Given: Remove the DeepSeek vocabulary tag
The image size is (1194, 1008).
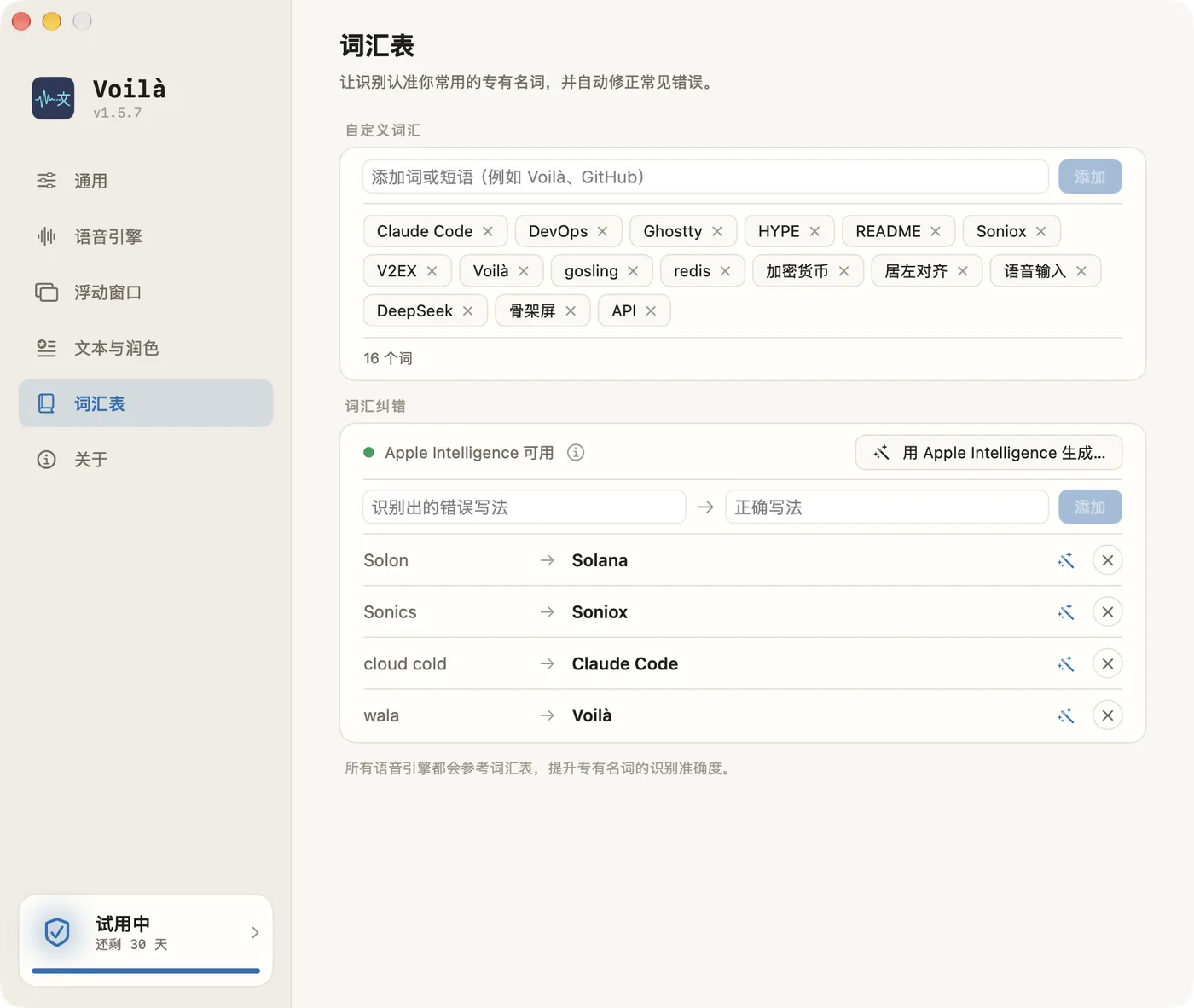Looking at the screenshot, I should pos(468,310).
